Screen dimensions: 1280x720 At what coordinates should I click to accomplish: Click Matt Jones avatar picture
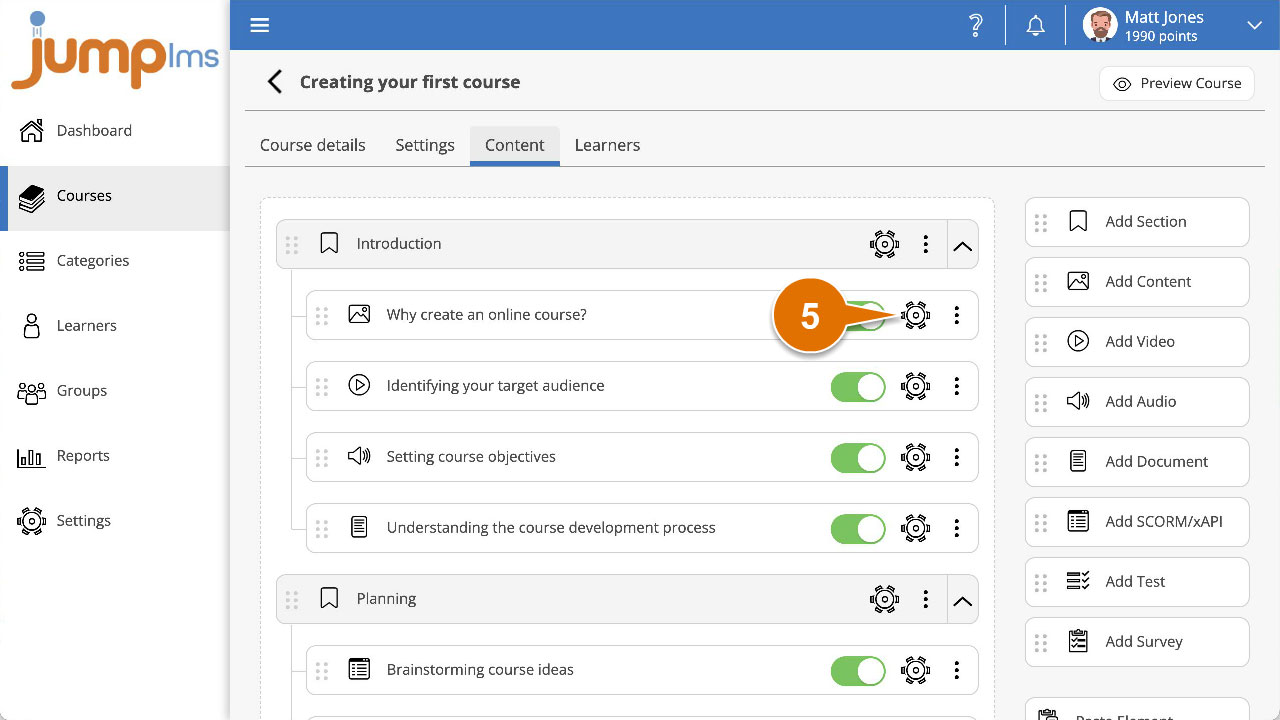point(1100,25)
